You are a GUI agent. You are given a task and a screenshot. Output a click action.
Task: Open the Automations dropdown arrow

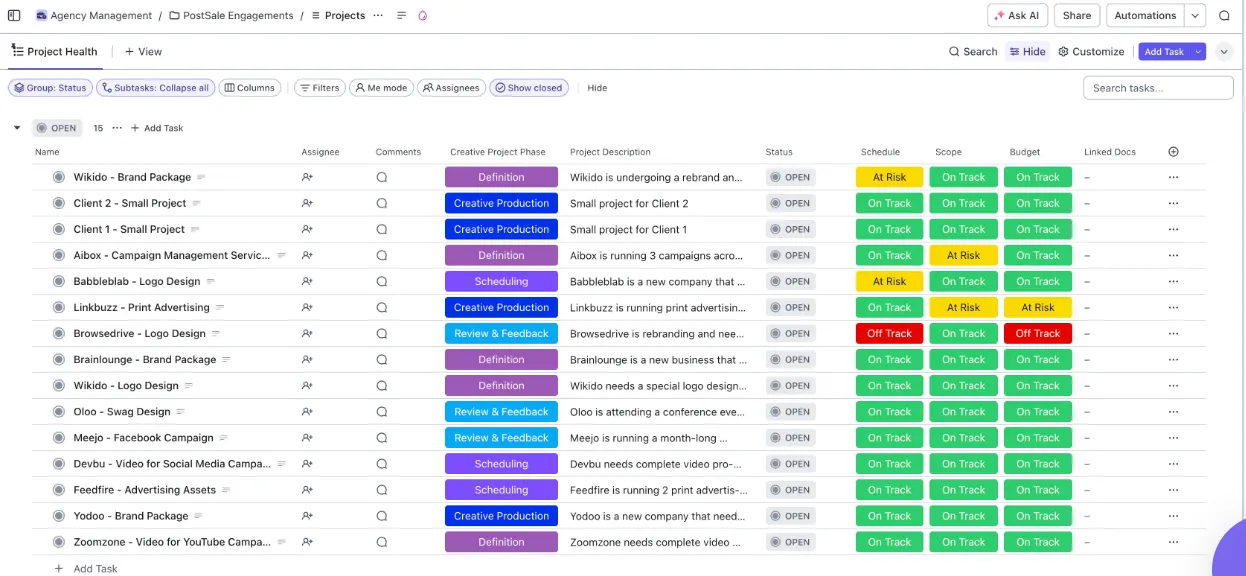pyautogui.click(x=1195, y=15)
